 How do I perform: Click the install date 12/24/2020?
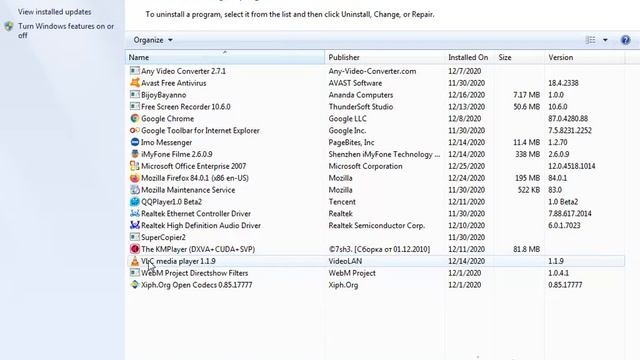(x=467, y=178)
